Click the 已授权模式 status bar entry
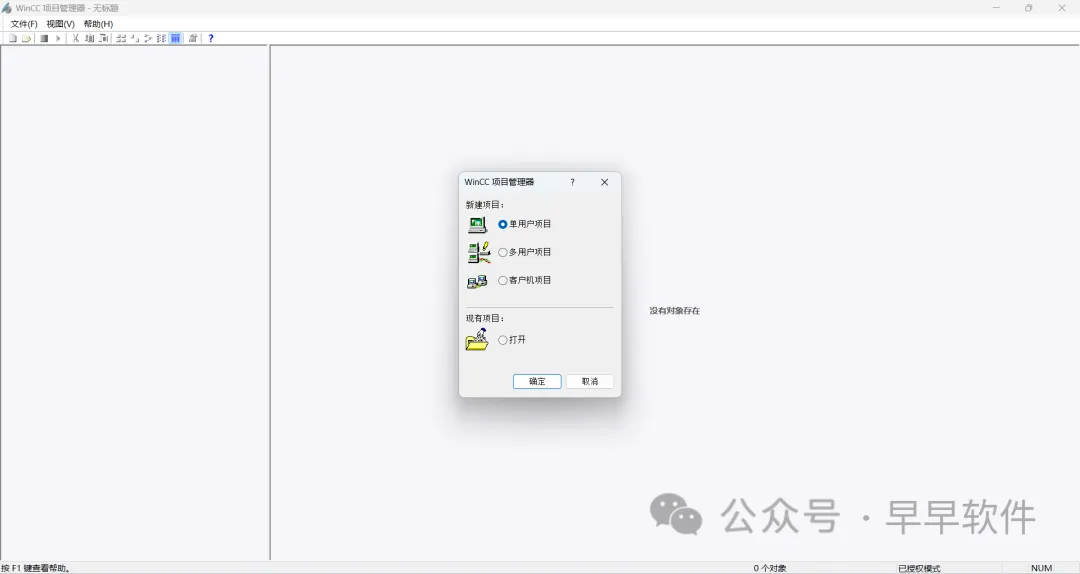1080x574 pixels. pyautogui.click(x=919, y=568)
